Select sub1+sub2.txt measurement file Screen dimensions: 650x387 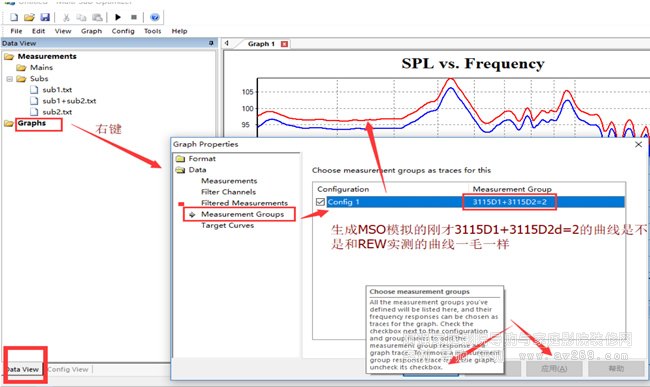pos(69,101)
